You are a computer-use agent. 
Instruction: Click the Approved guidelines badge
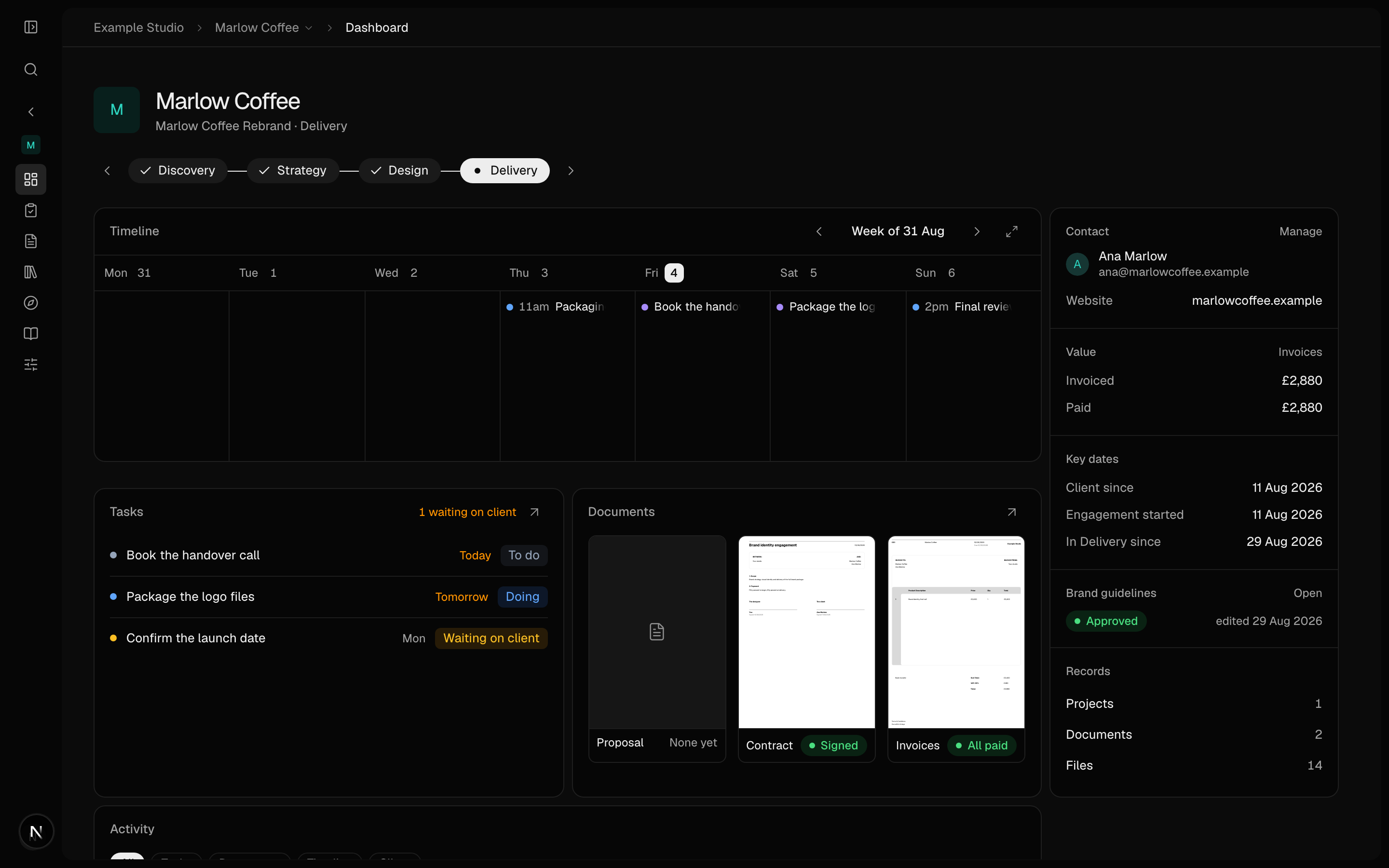coord(1106,621)
